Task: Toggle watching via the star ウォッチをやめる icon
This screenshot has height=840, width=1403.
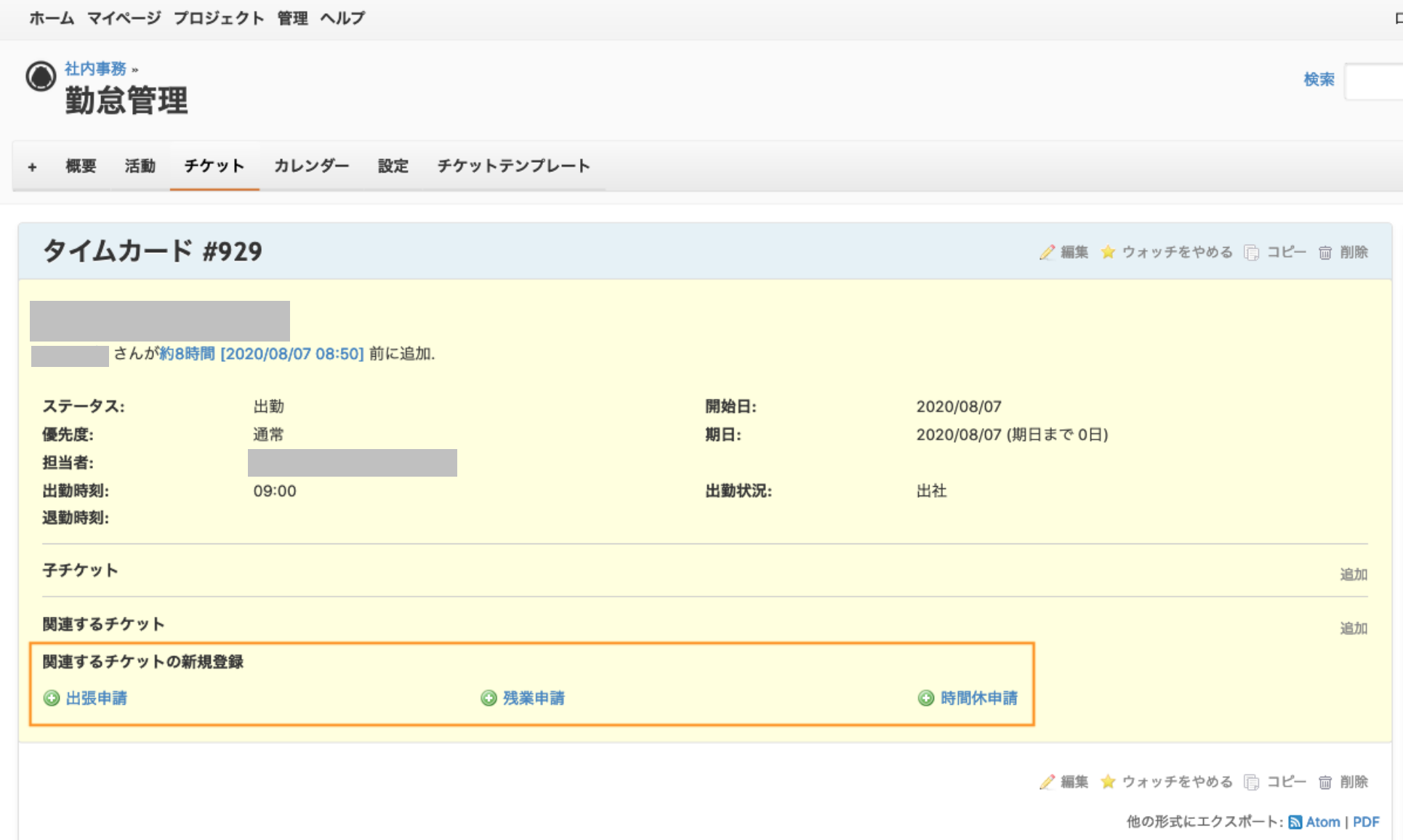Action: point(1108,252)
